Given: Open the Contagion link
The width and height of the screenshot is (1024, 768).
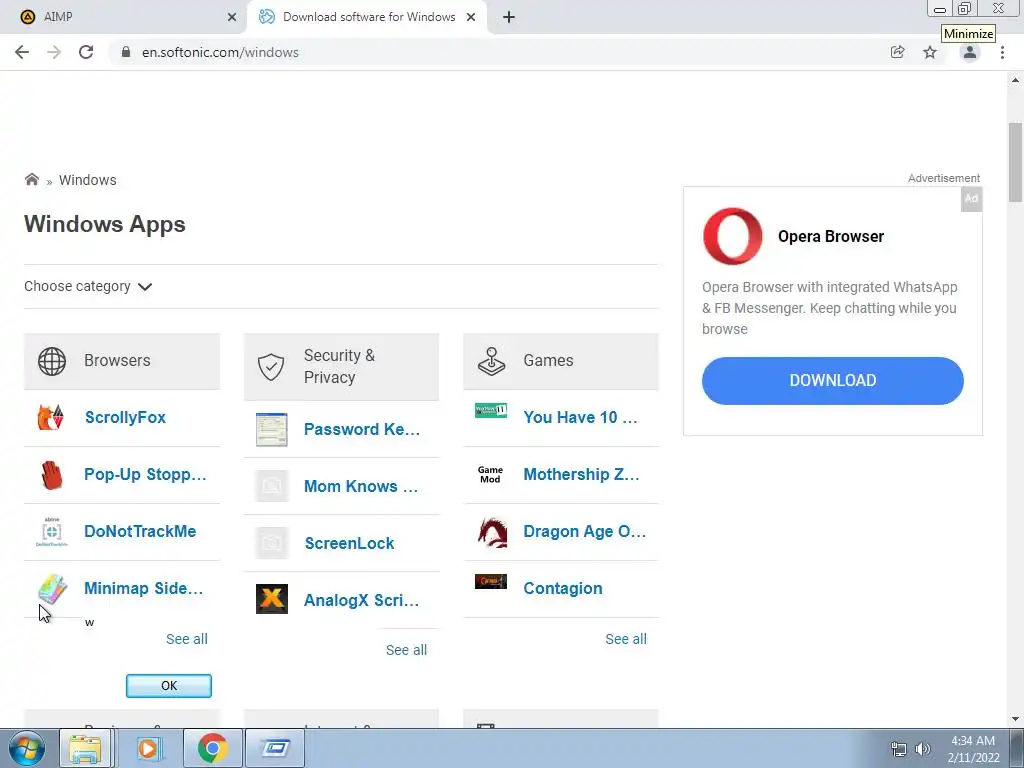Looking at the screenshot, I should coord(563,588).
